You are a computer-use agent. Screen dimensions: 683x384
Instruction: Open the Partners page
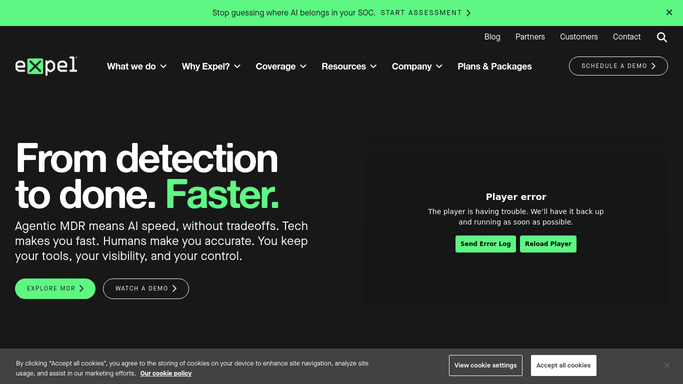[x=530, y=37]
